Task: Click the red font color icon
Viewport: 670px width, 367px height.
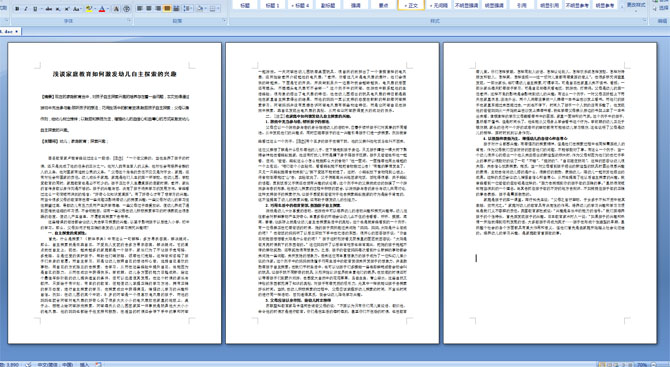Action: click(102, 9)
